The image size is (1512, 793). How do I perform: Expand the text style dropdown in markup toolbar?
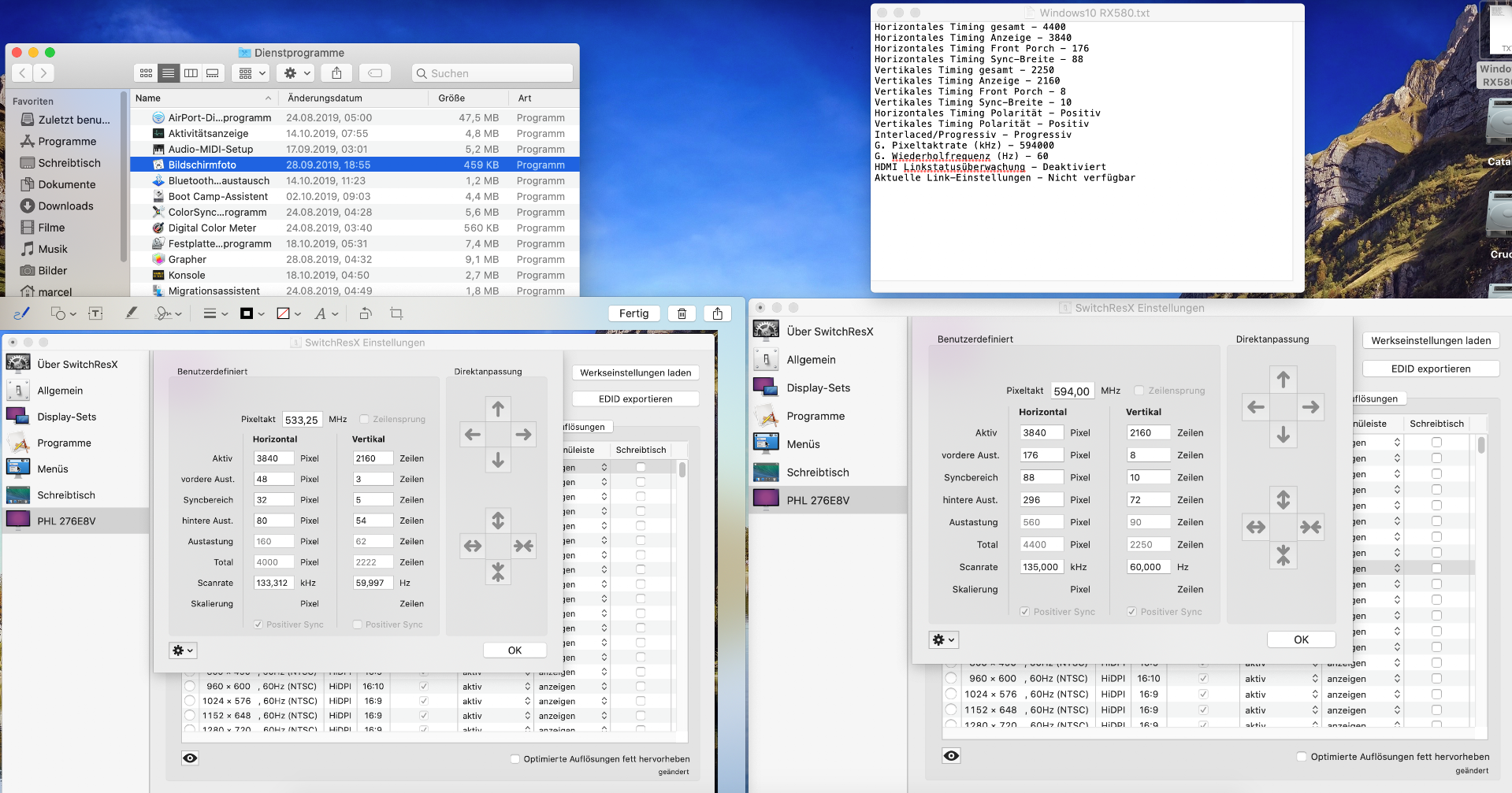coord(326,313)
